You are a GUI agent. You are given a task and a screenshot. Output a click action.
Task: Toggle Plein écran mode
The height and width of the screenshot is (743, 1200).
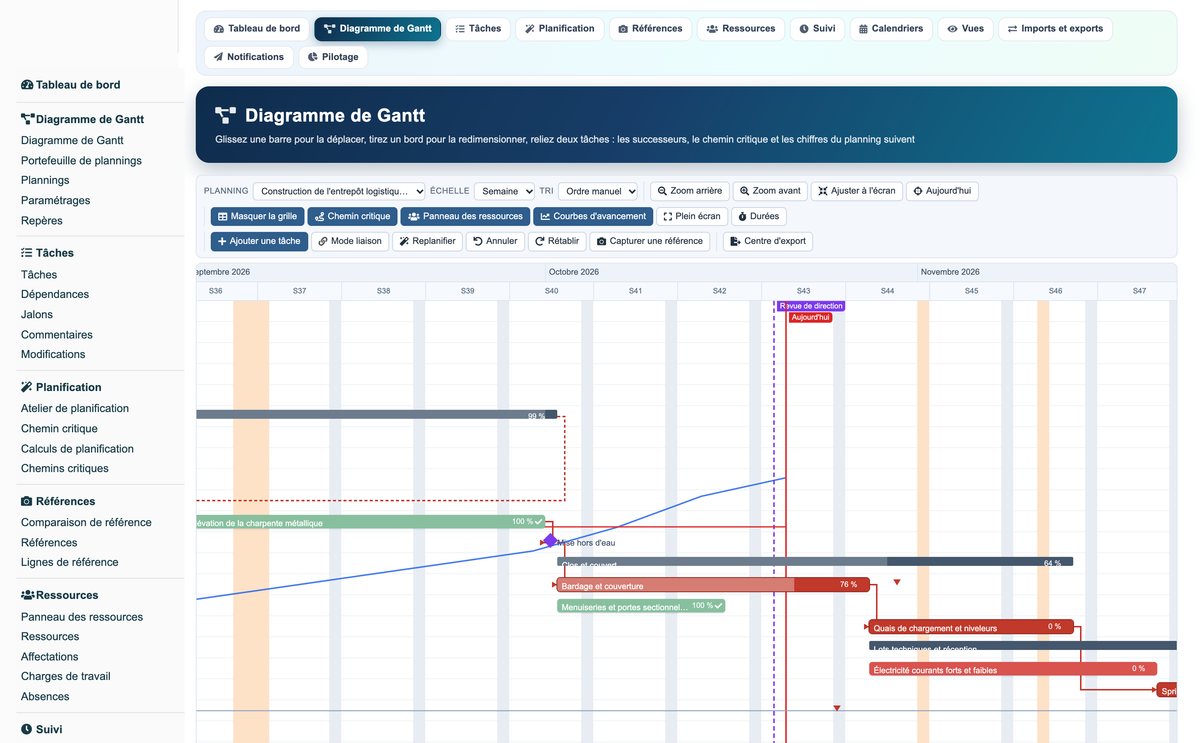(692, 216)
